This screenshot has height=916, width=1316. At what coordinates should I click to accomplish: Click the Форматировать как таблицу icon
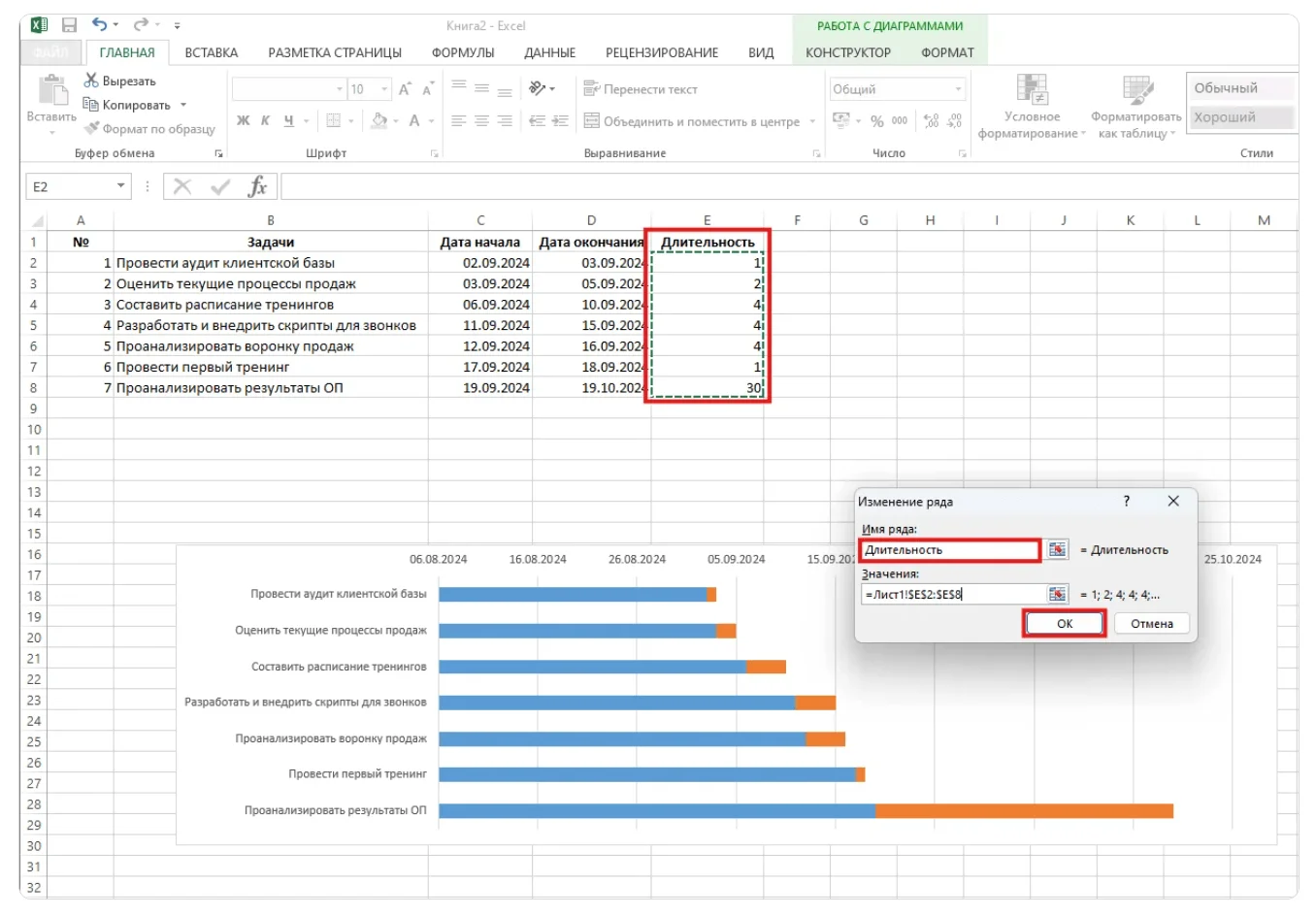(x=1136, y=89)
